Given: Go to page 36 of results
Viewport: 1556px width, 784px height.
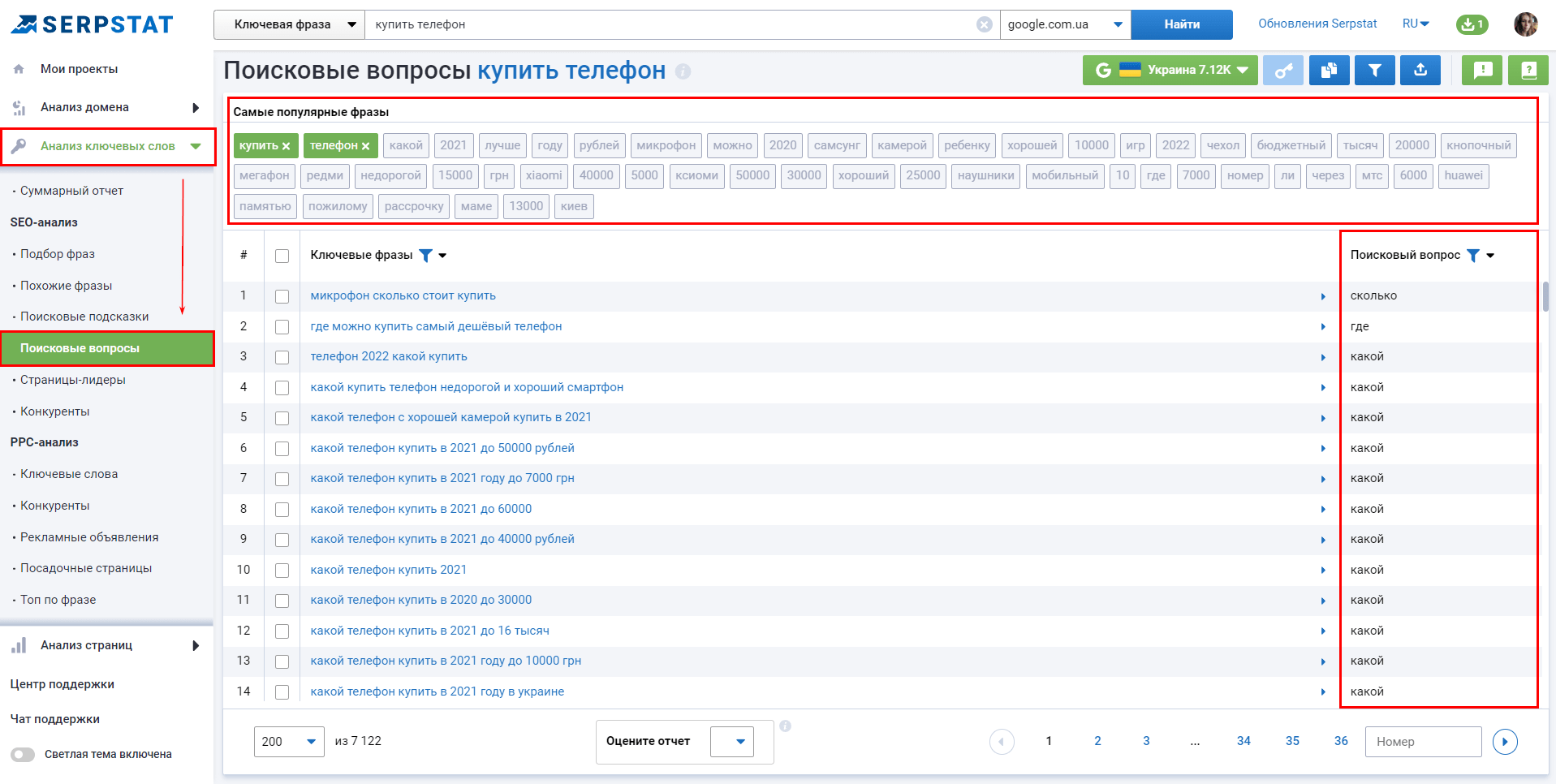Looking at the screenshot, I should (1341, 741).
